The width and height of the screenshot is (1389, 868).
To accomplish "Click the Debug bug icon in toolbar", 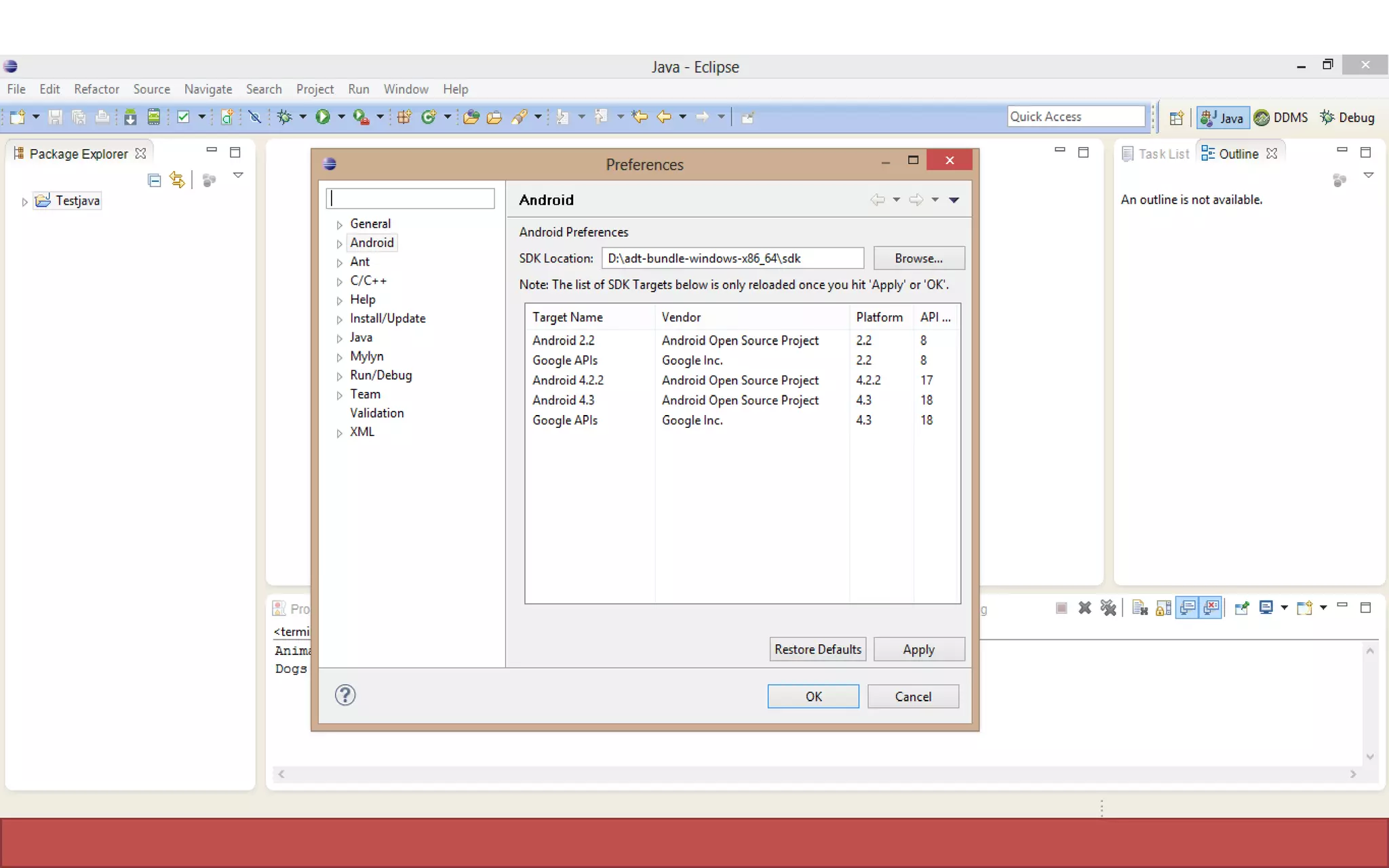I will [285, 117].
